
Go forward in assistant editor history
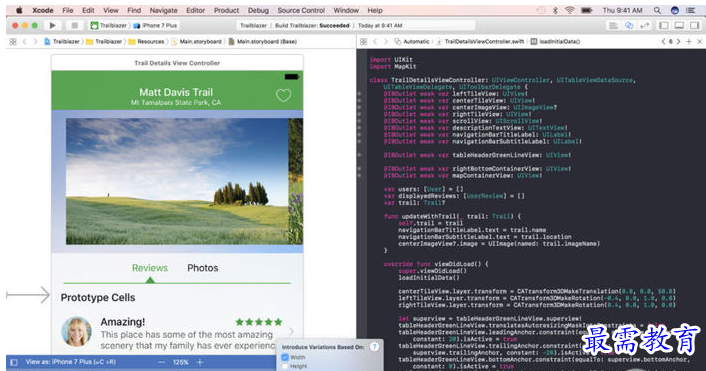[385, 41]
